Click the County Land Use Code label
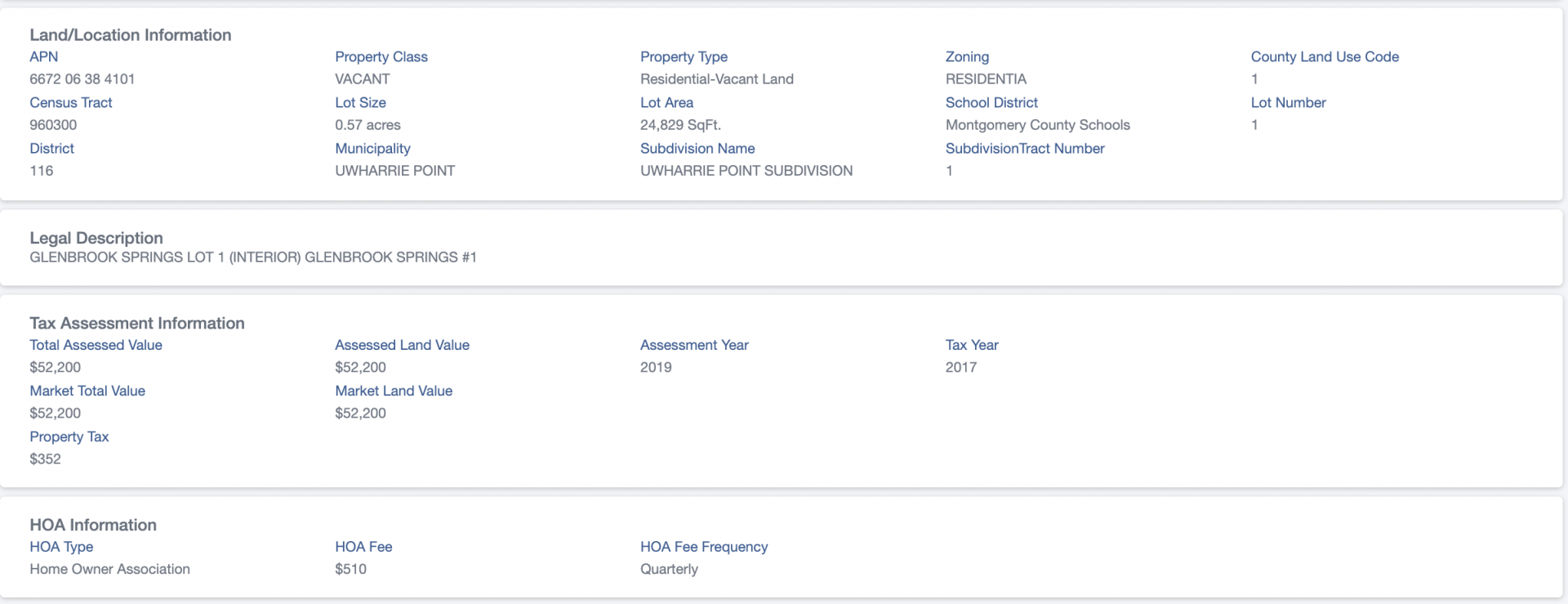 (x=1325, y=56)
